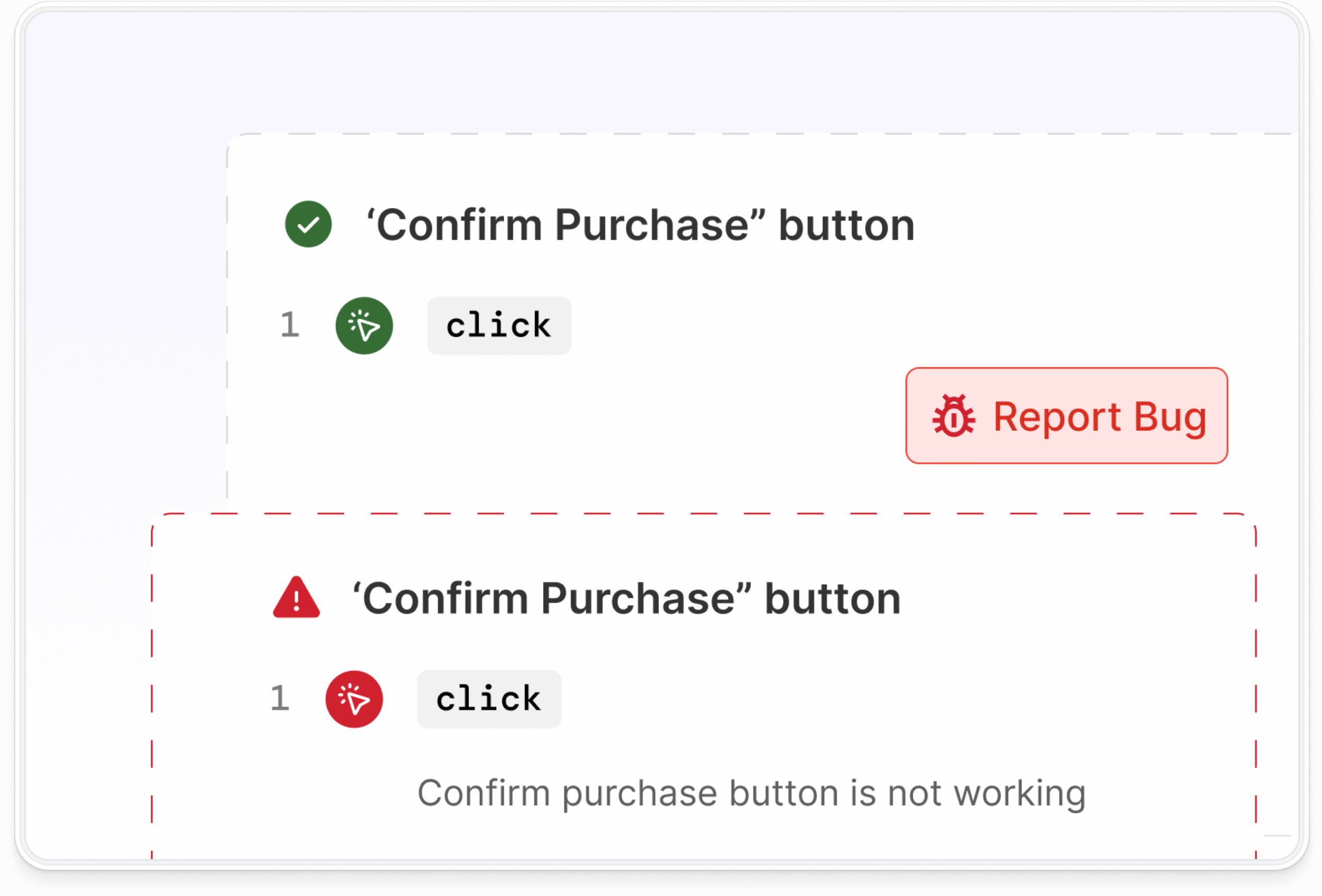Click the bug icon in Report Bug

953,416
